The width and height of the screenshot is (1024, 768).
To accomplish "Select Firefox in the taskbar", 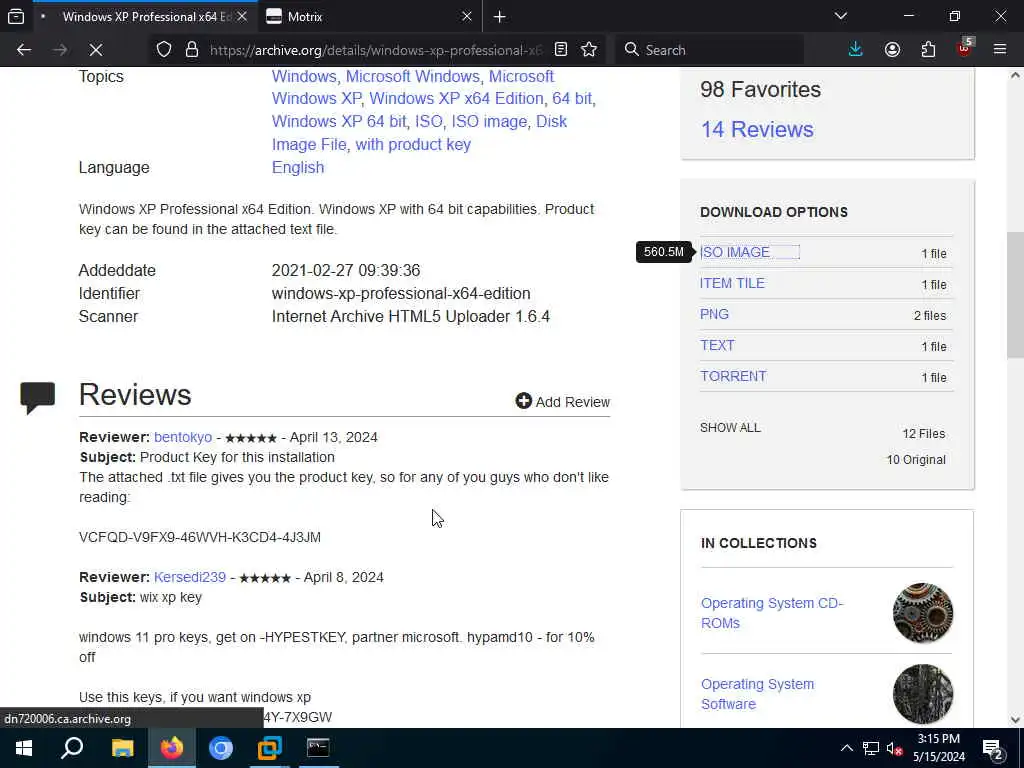I will click(172, 748).
